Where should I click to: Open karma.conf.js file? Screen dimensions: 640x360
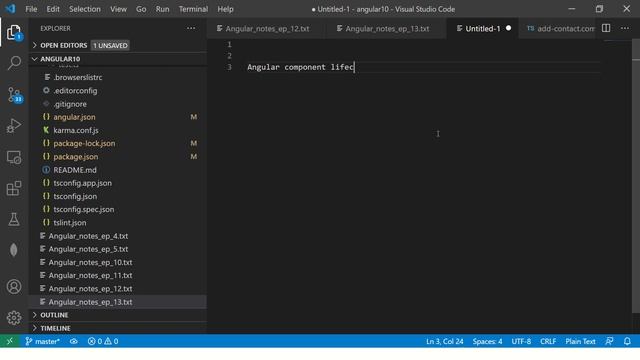coord(76,130)
